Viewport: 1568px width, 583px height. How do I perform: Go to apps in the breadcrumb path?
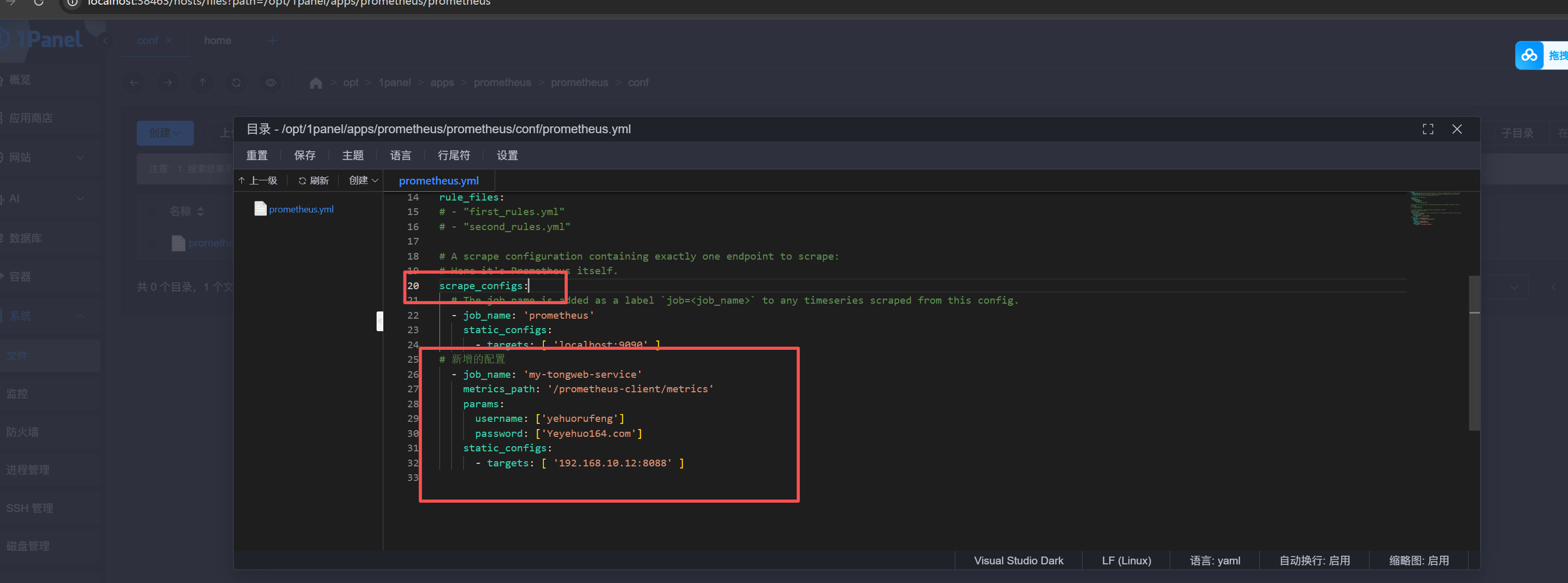coord(442,82)
